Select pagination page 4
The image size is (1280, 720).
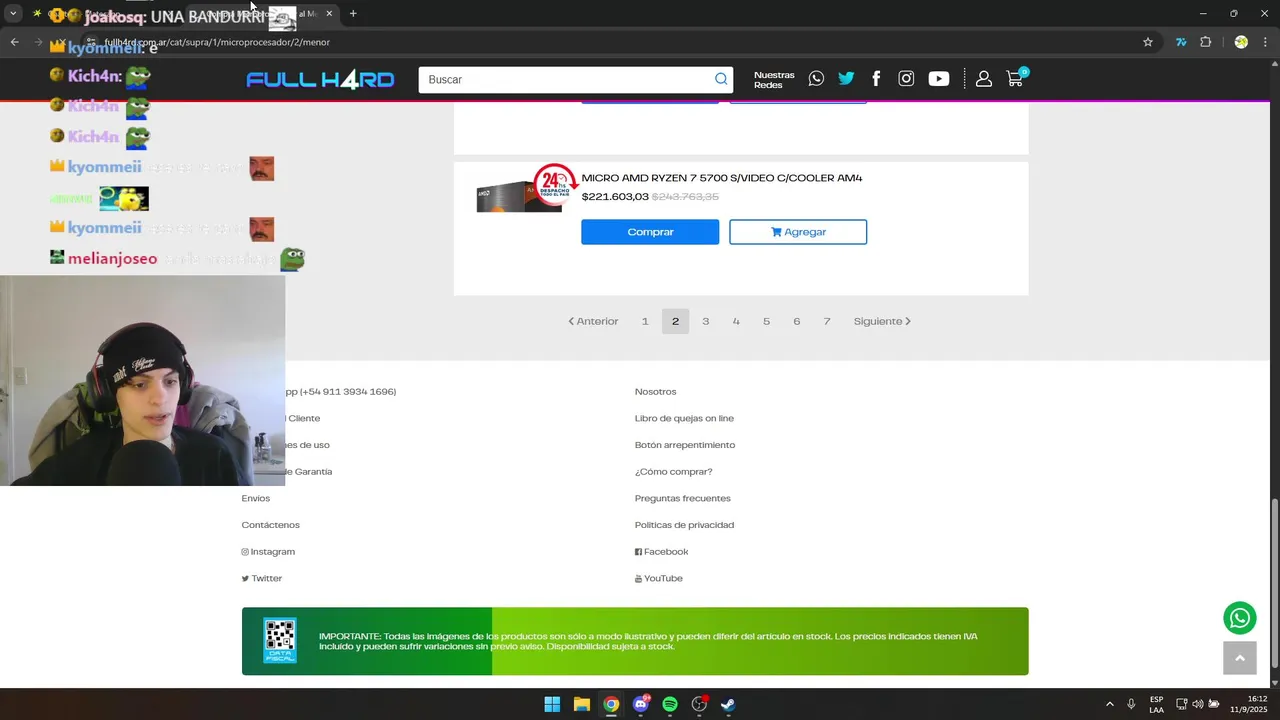(x=736, y=321)
